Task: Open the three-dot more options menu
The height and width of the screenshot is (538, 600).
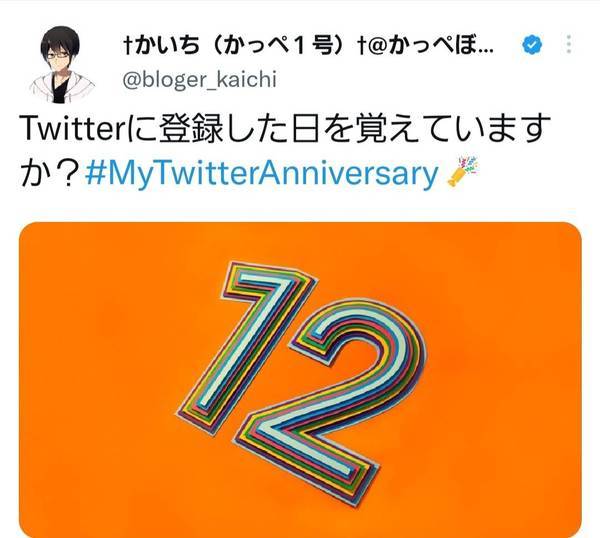Action: tap(569, 44)
